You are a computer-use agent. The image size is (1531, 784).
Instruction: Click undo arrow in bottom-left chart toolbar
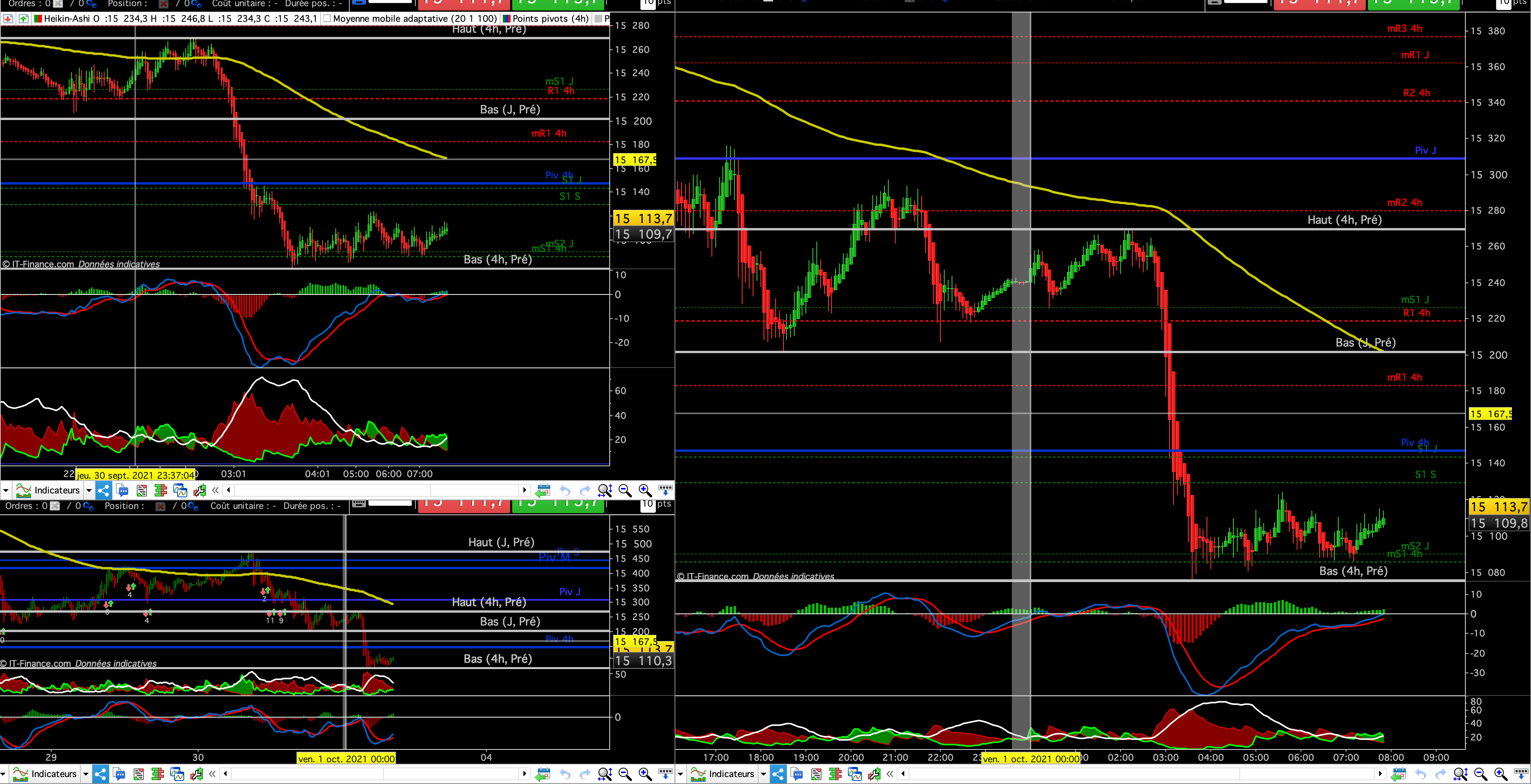565,774
